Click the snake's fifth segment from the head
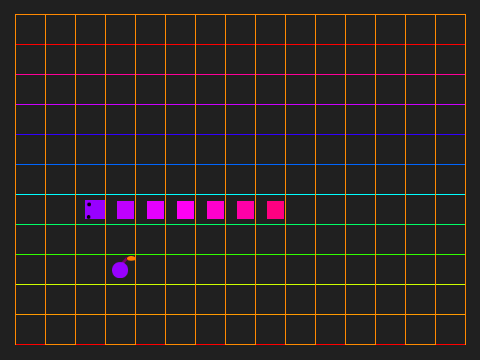The width and height of the screenshot is (480, 360). [215, 210]
